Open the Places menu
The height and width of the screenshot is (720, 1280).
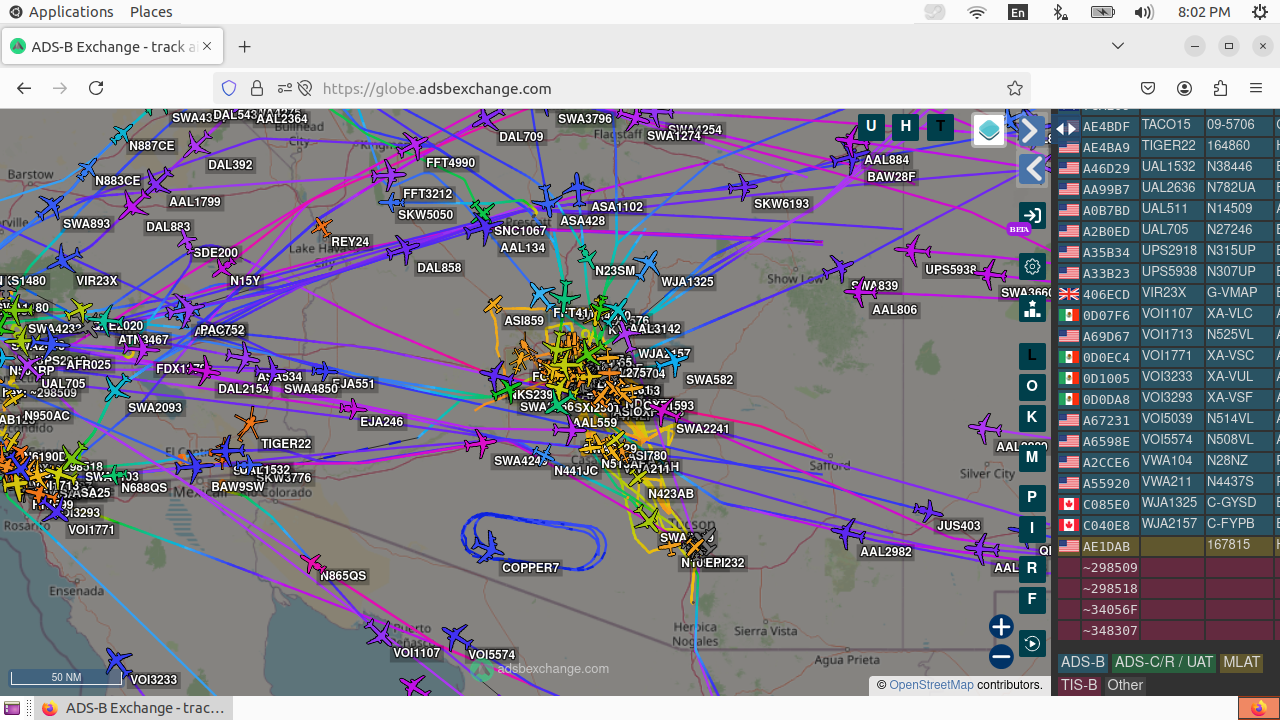click(151, 12)
